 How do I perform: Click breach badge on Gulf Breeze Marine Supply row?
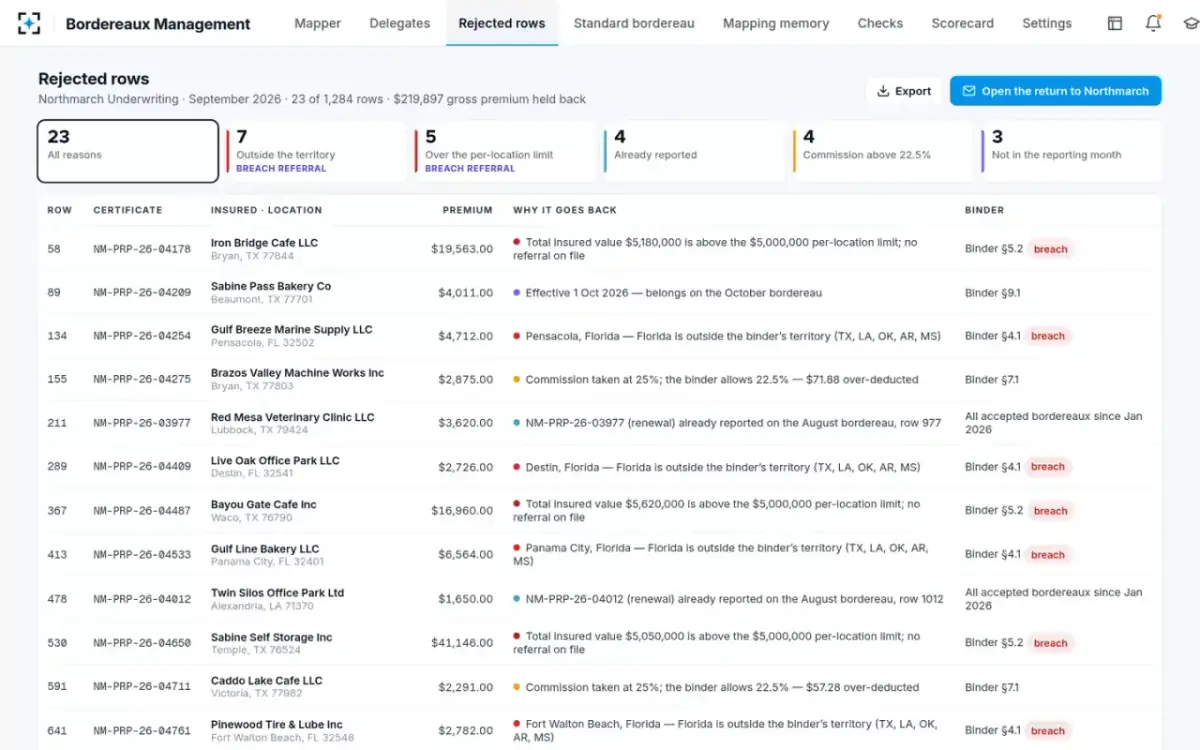point(1048,336)
